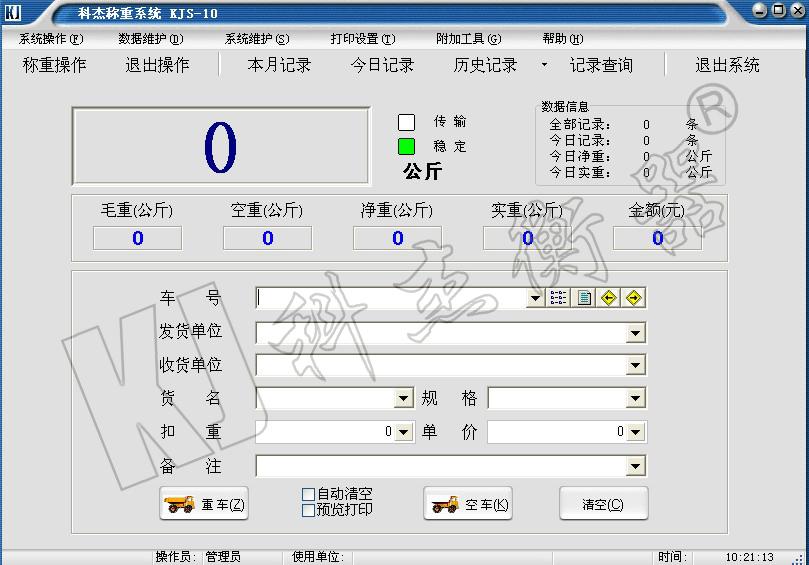The width and height of the screenshot is (809, 565).
Task: Expand the 发货单位 dropdown
Action: pyautogui.click(x=636, y=333)
